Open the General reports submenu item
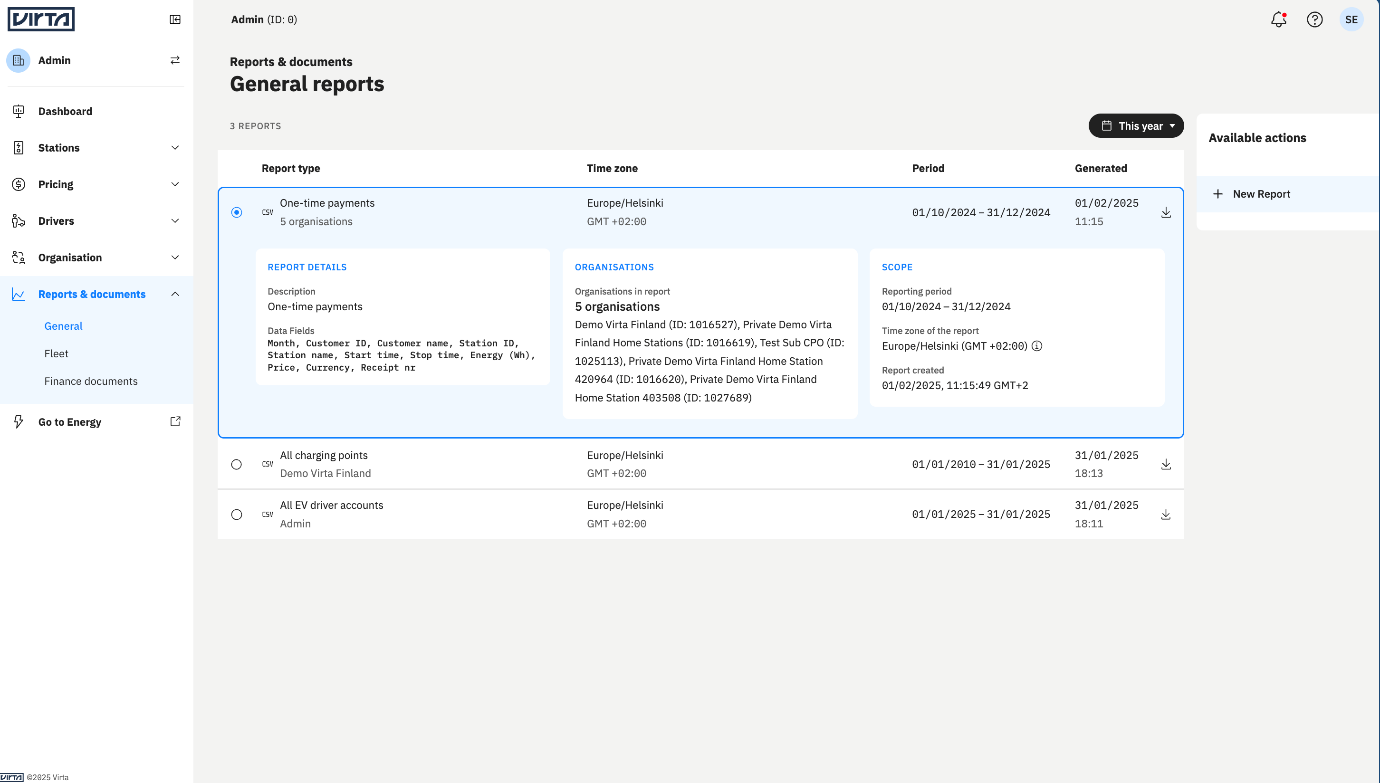1380x783 pixels. point(63,326)
